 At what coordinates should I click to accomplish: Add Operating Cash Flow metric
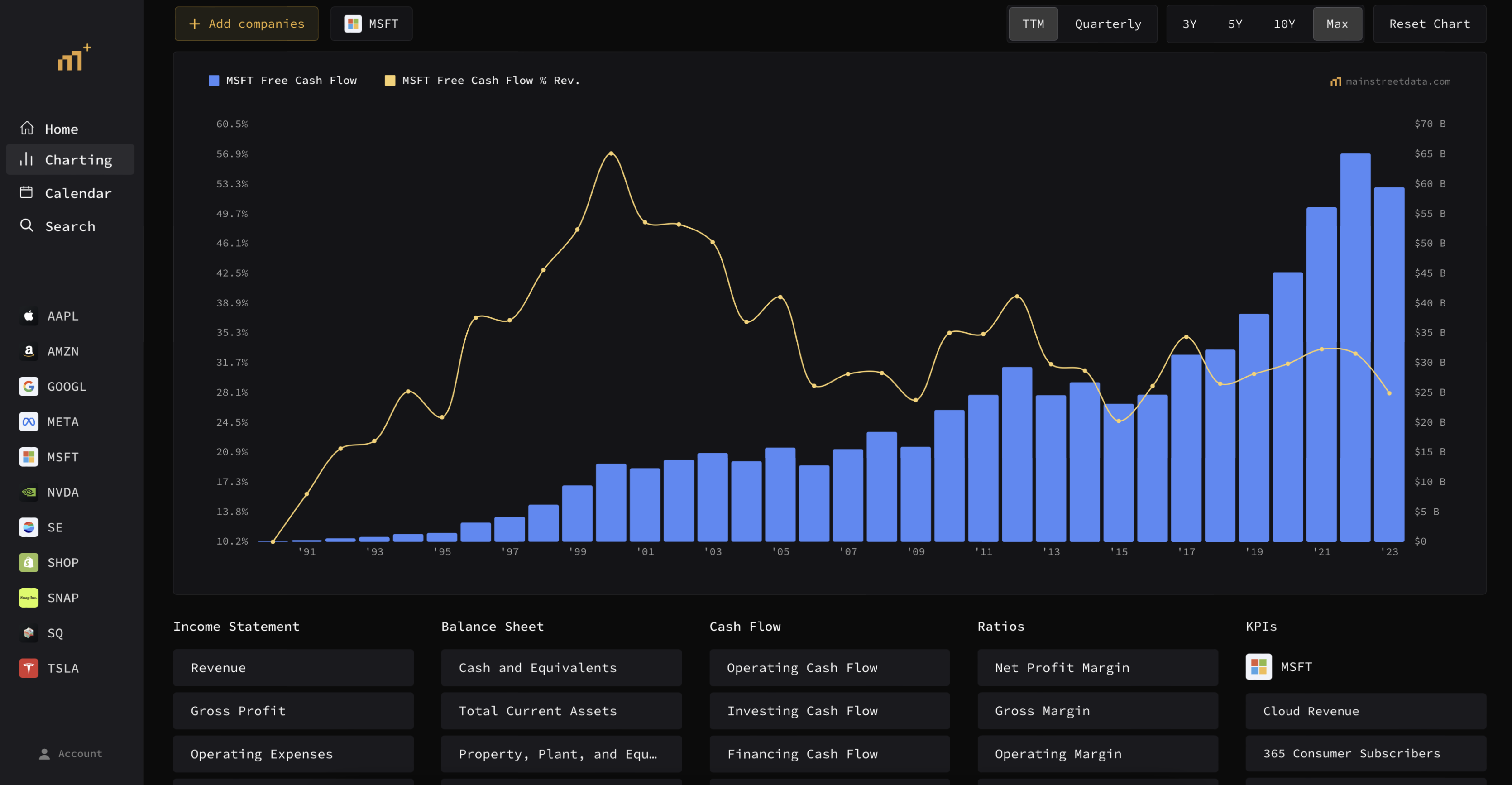pos(829,668)
